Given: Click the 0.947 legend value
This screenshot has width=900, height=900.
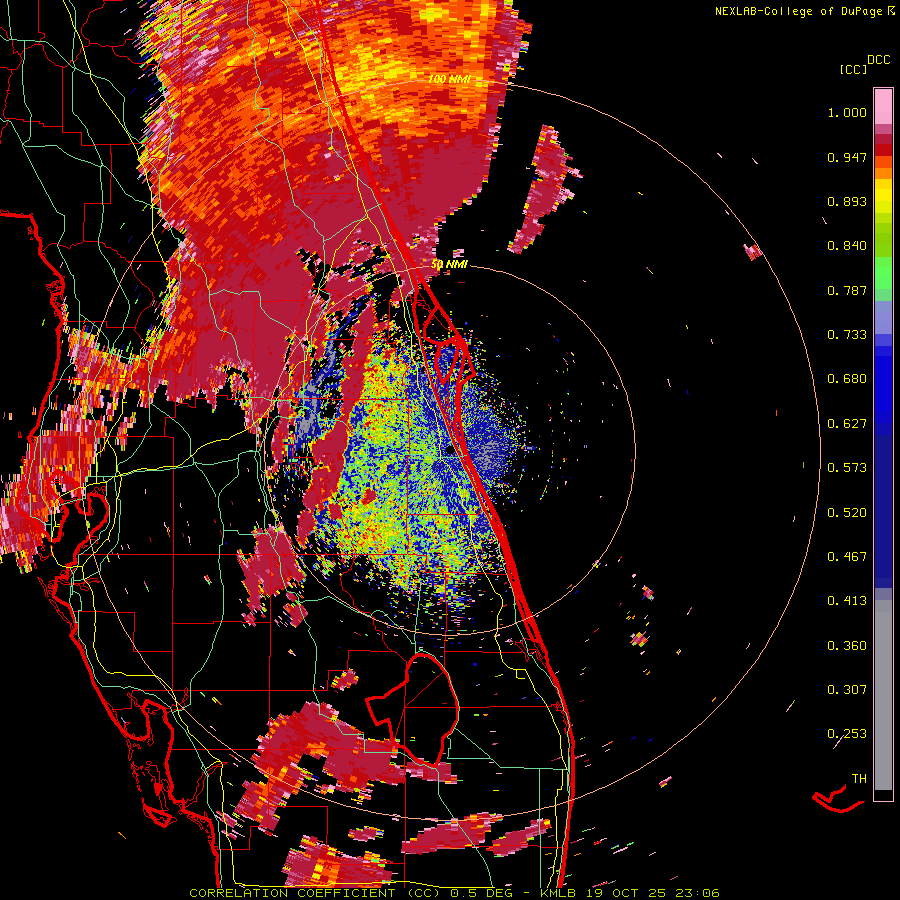Looking at the screenshot, I should pyautogui.click(x=847, y=157).
